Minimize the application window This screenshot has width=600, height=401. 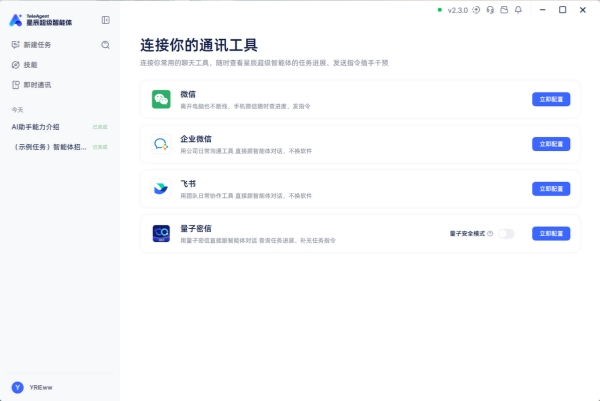click(543, 10)
